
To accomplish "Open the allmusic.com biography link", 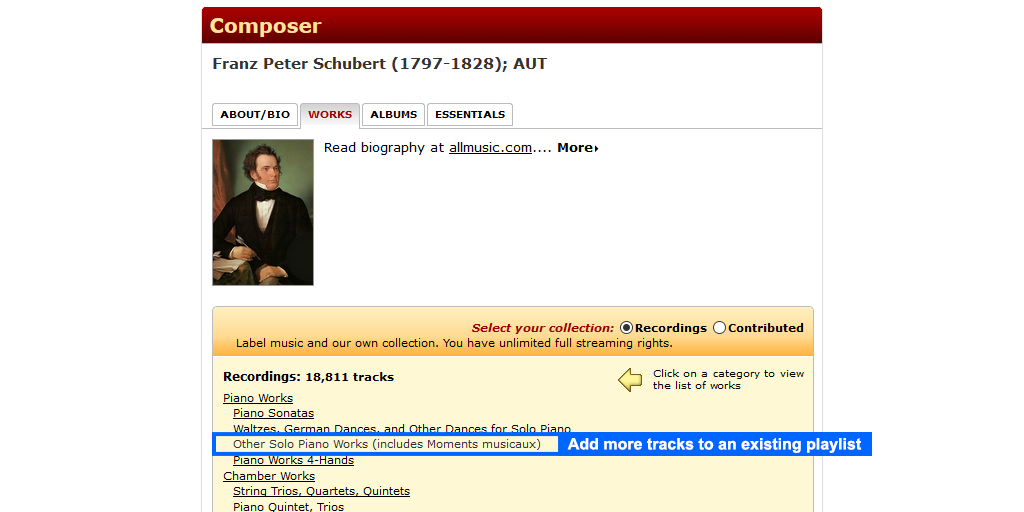I will tap(490, 148).
